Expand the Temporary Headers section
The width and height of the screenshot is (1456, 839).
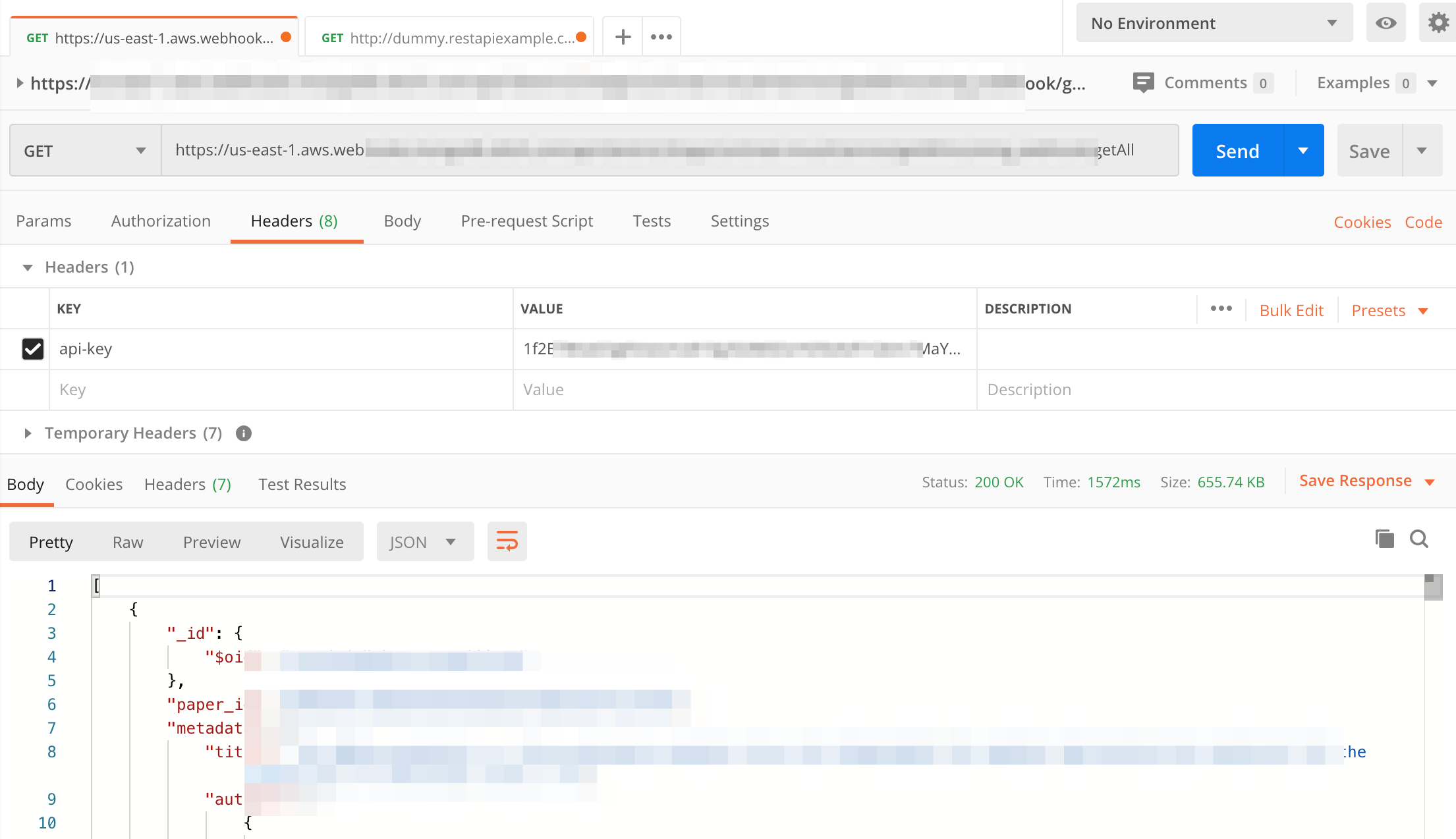click(x=28, y=433)
